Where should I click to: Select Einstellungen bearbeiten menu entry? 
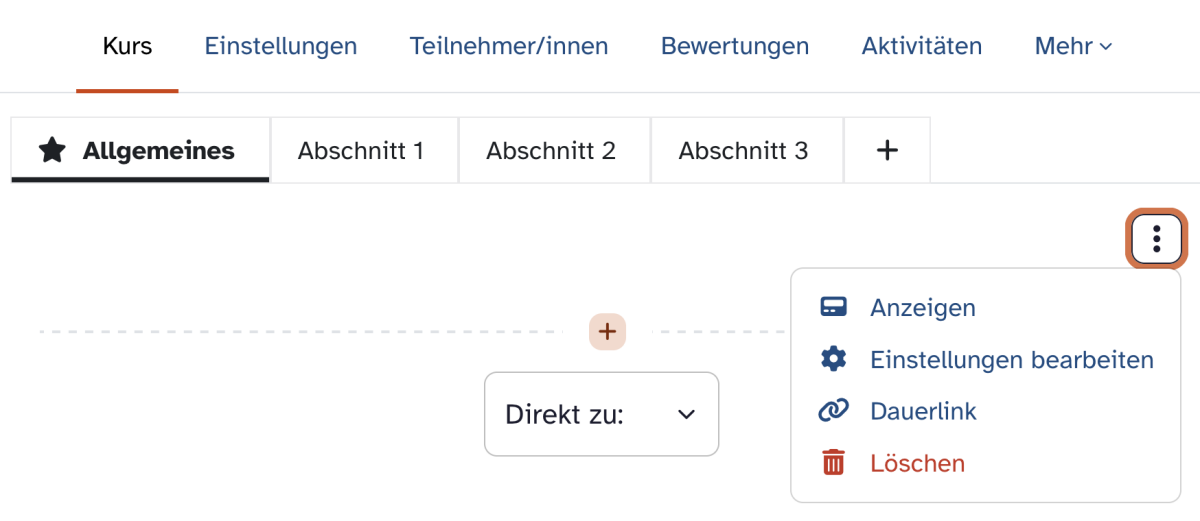coord(1011,359)
